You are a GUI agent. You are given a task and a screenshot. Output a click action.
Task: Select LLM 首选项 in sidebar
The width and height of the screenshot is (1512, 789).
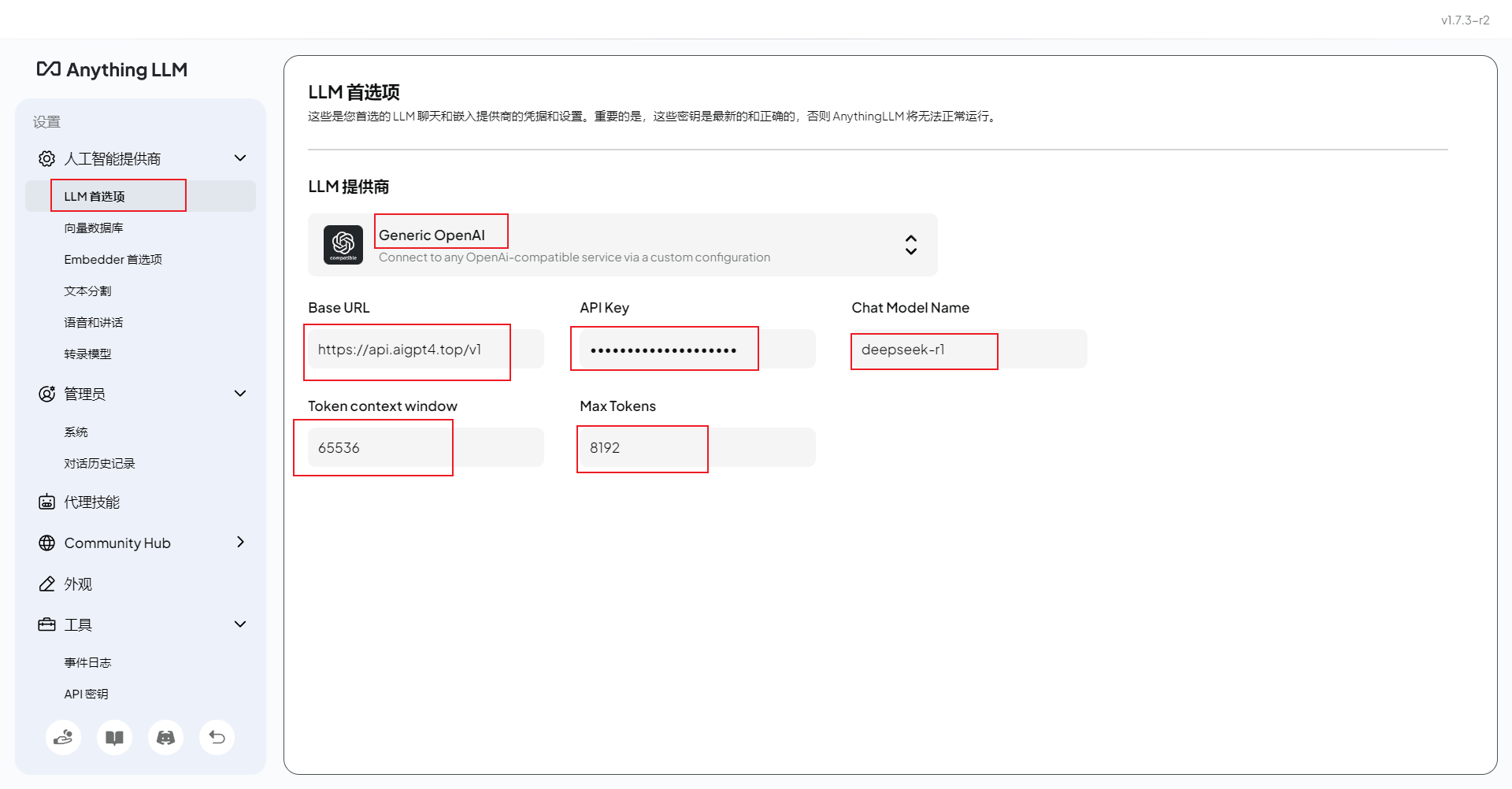[140, 196]
